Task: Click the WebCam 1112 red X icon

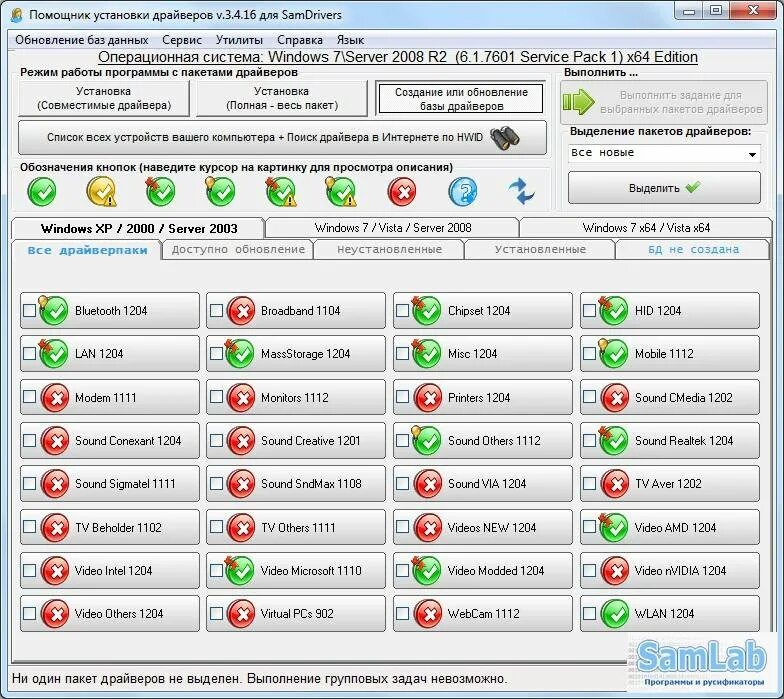Action: tap(428, 614)
